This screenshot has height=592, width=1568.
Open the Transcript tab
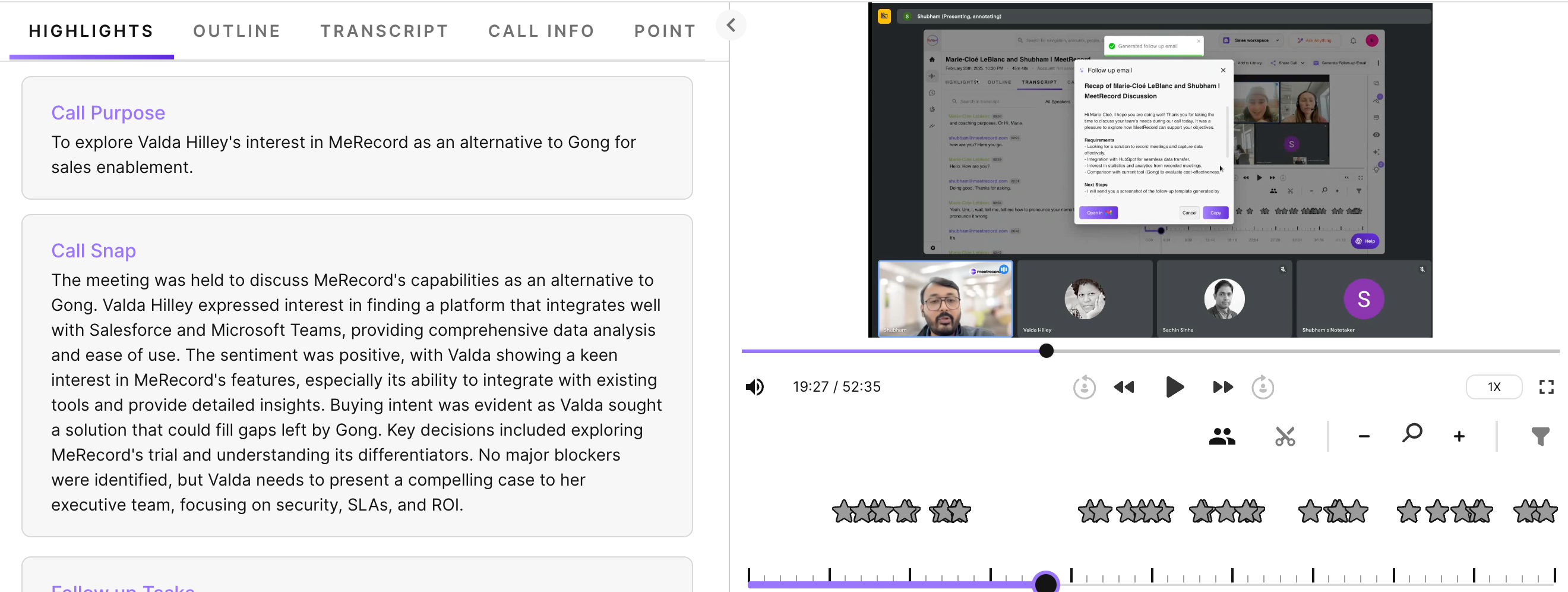pyautogui.click(x=385, y=31)
